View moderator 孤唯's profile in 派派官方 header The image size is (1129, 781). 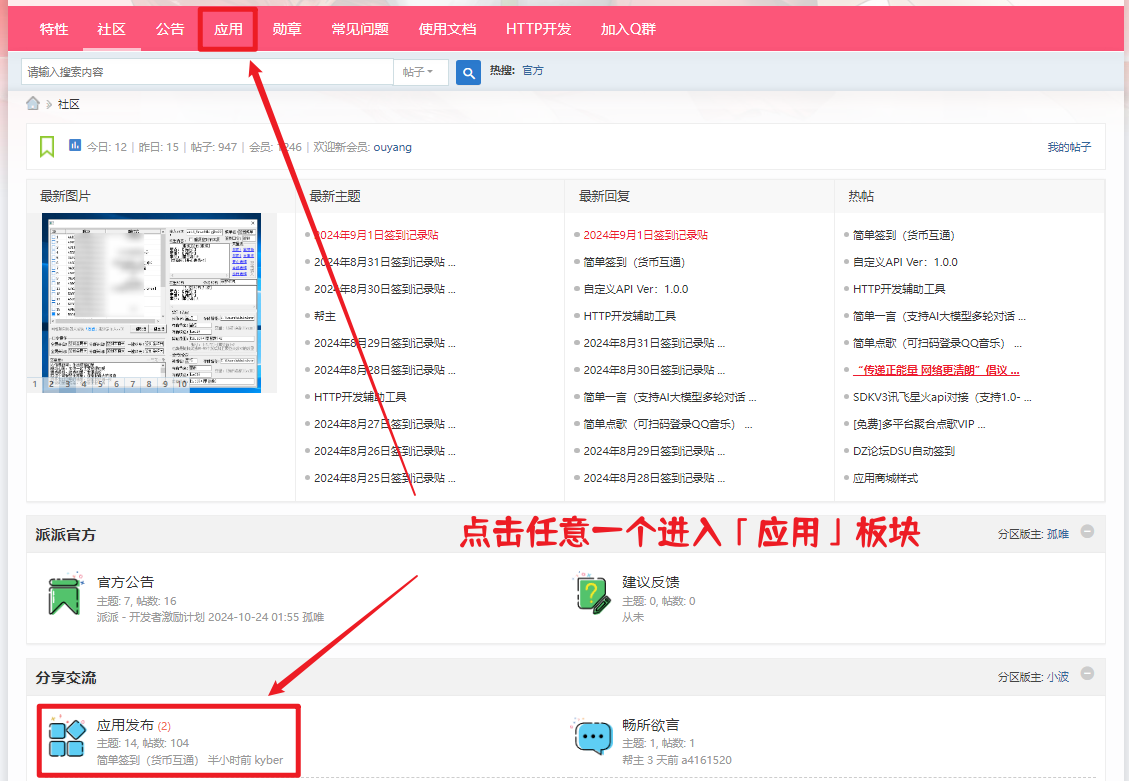coord(1058,534)
